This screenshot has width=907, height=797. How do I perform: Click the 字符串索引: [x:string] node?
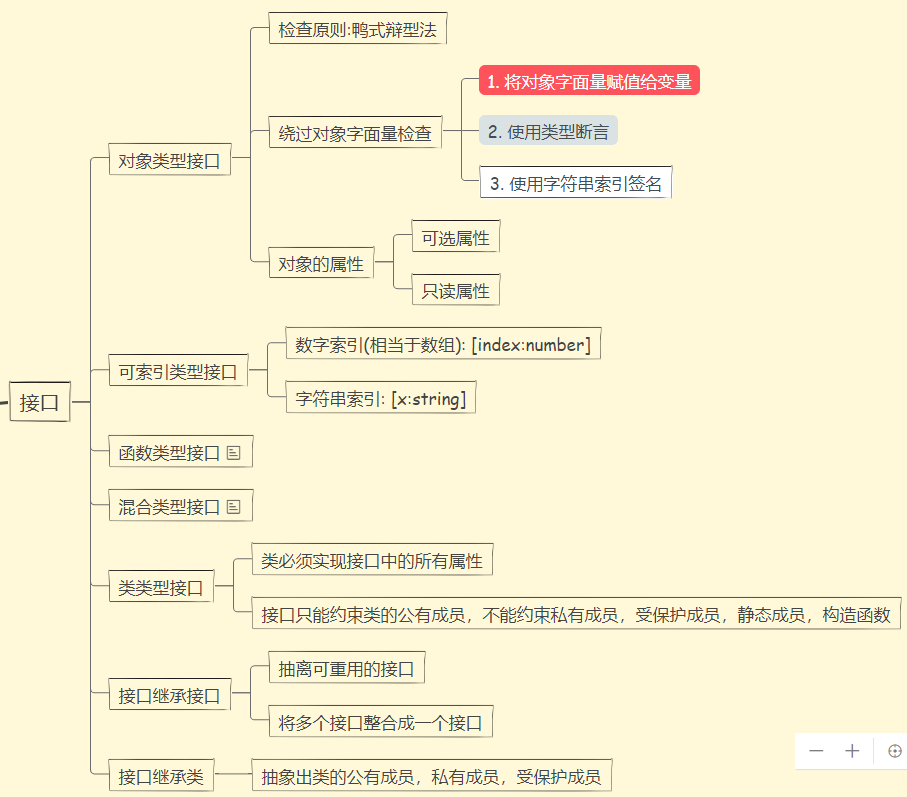[x=382, y=397]
